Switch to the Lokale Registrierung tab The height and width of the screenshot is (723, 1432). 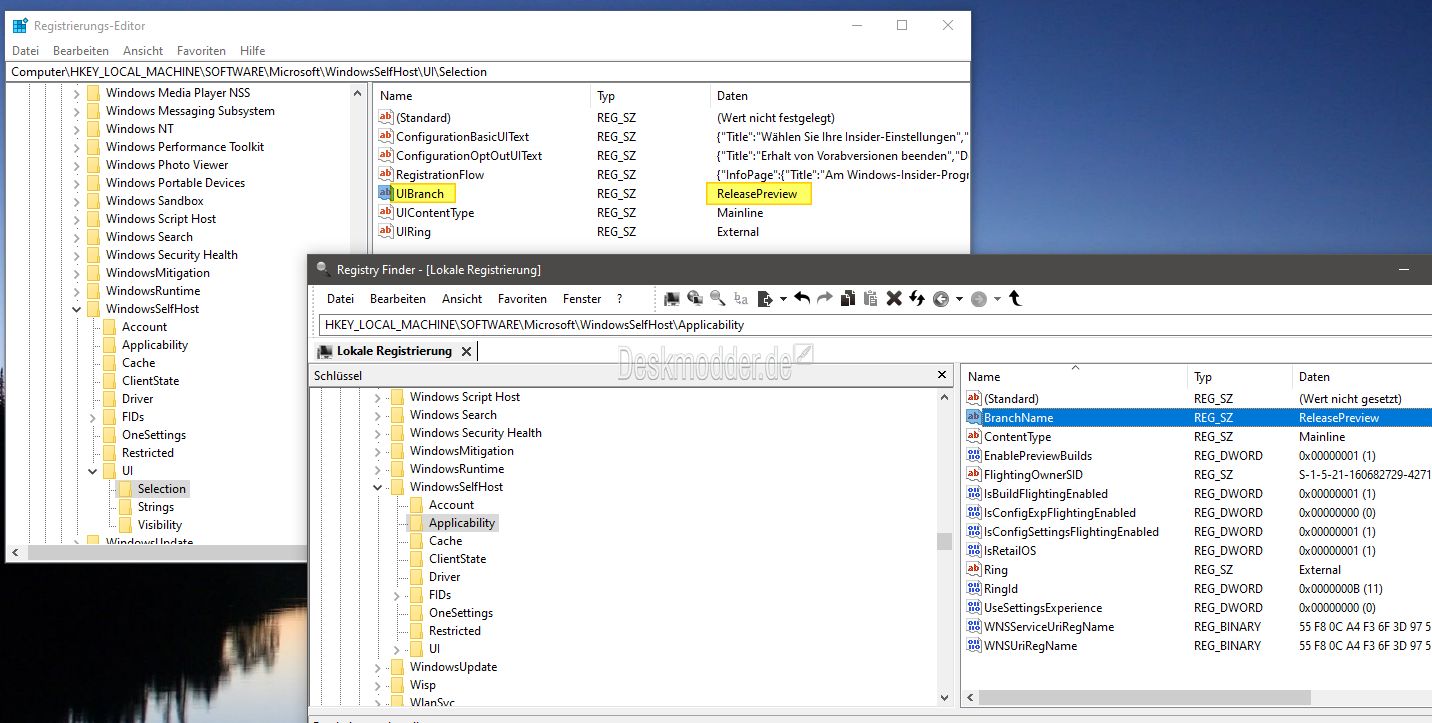tap(393, 351)
